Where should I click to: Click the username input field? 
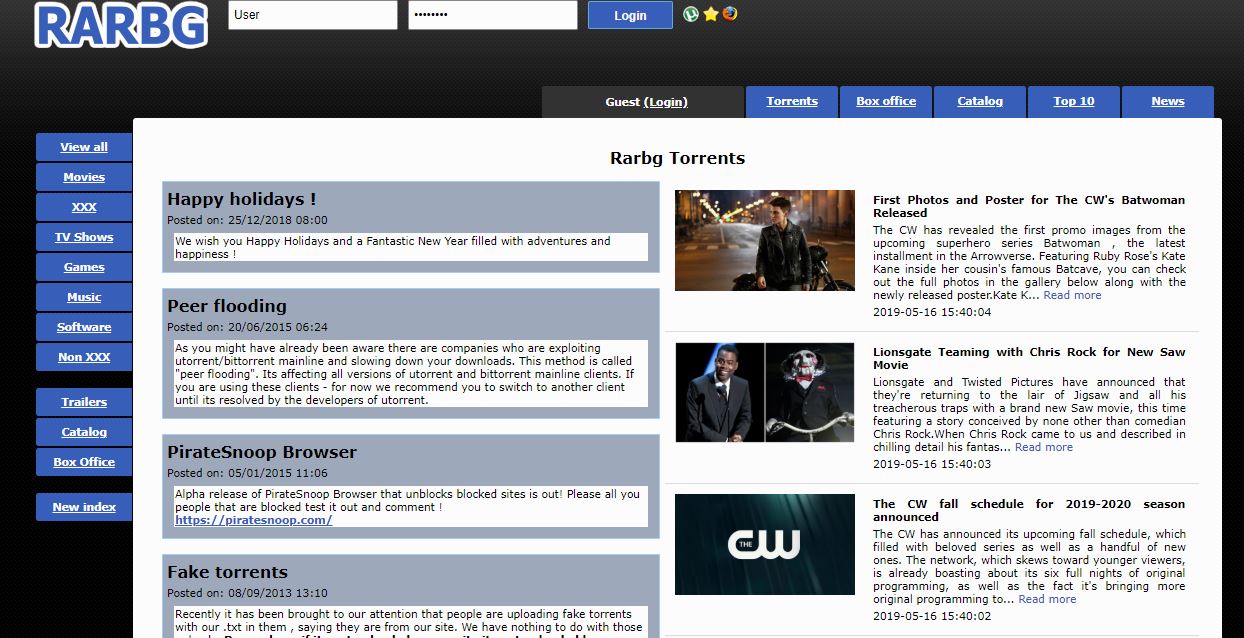pyautogui.click(x=313, y=15)
